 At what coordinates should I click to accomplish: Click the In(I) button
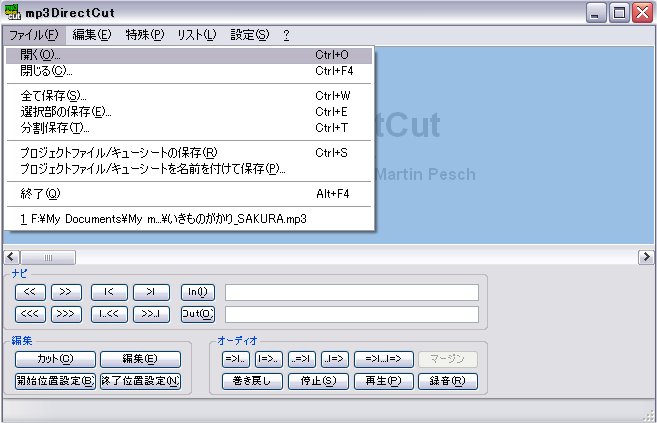[198, 292]
